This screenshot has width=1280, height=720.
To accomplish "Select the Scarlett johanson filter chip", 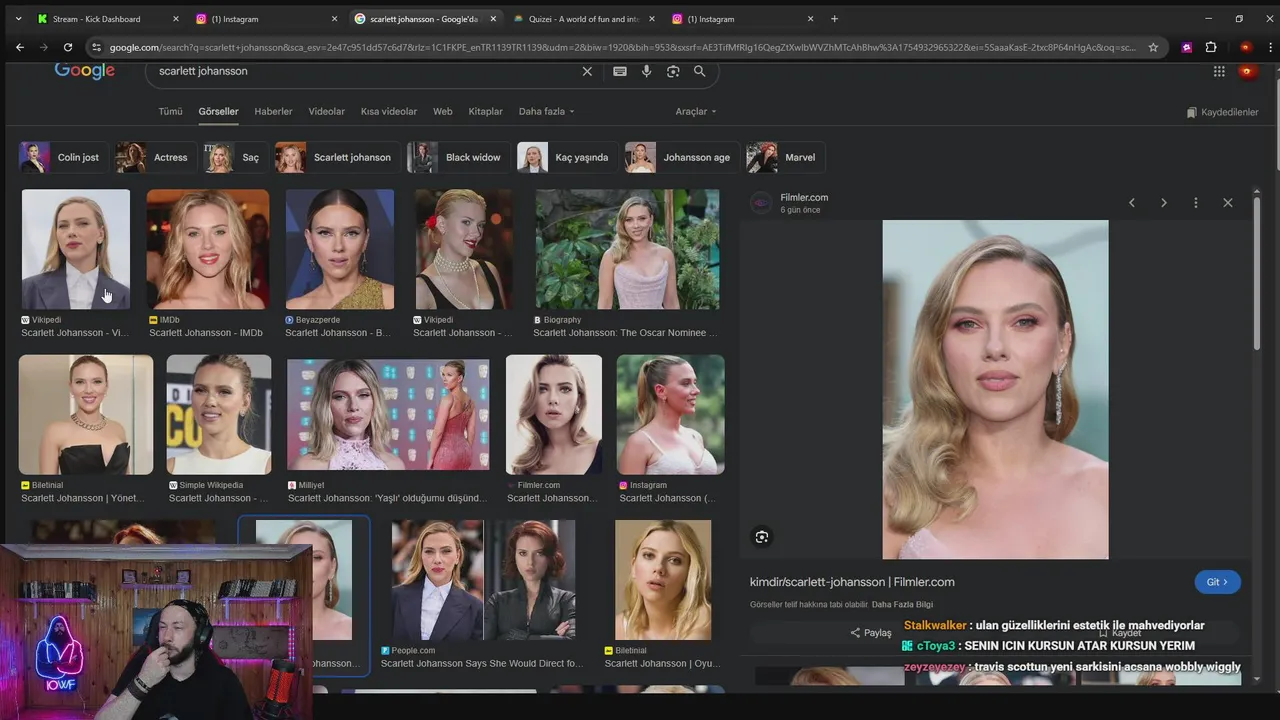I will (x=337, y=157).
